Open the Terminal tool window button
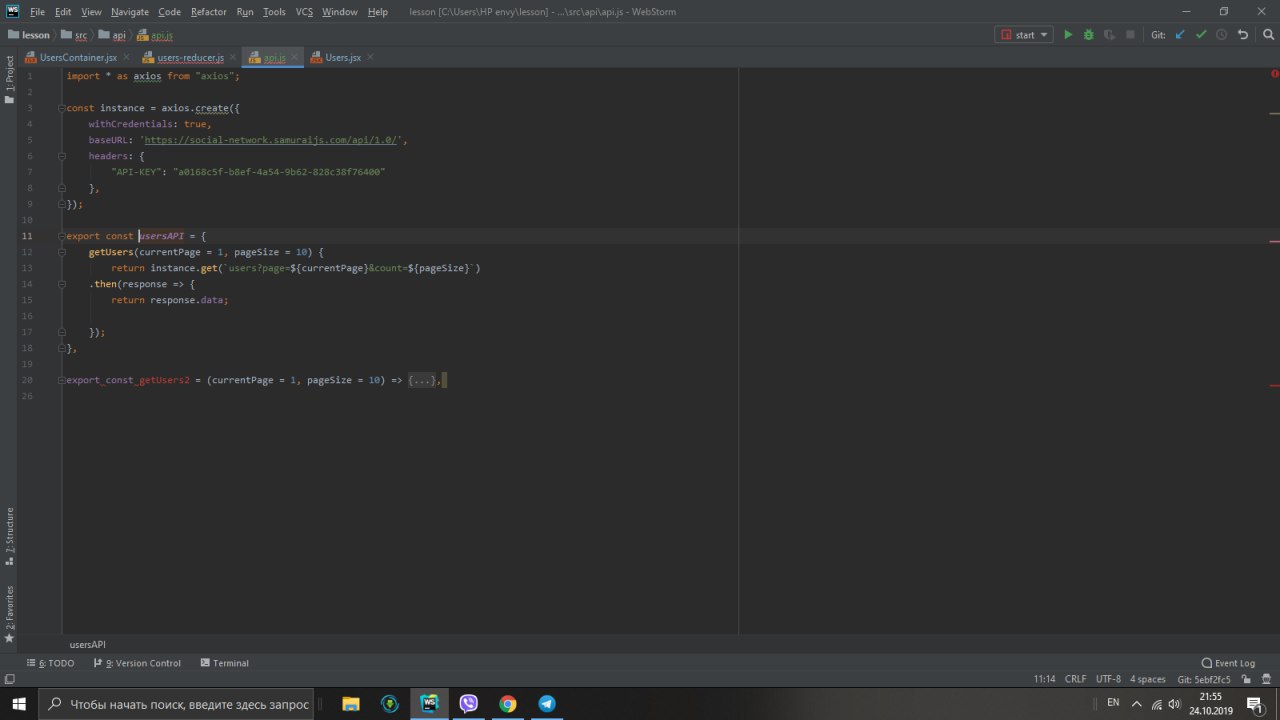The height and width of the screenshot is (720, 1280). 224,663
